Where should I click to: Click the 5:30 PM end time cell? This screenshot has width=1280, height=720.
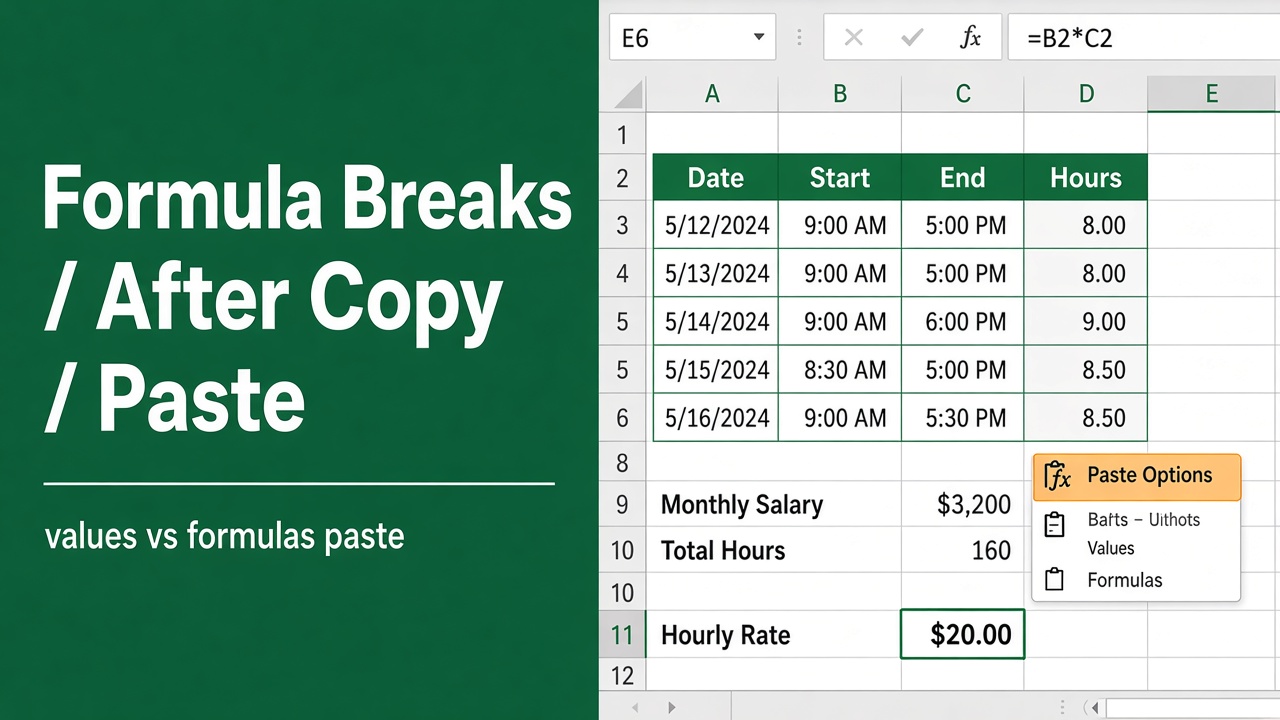[x=963, y=418]
